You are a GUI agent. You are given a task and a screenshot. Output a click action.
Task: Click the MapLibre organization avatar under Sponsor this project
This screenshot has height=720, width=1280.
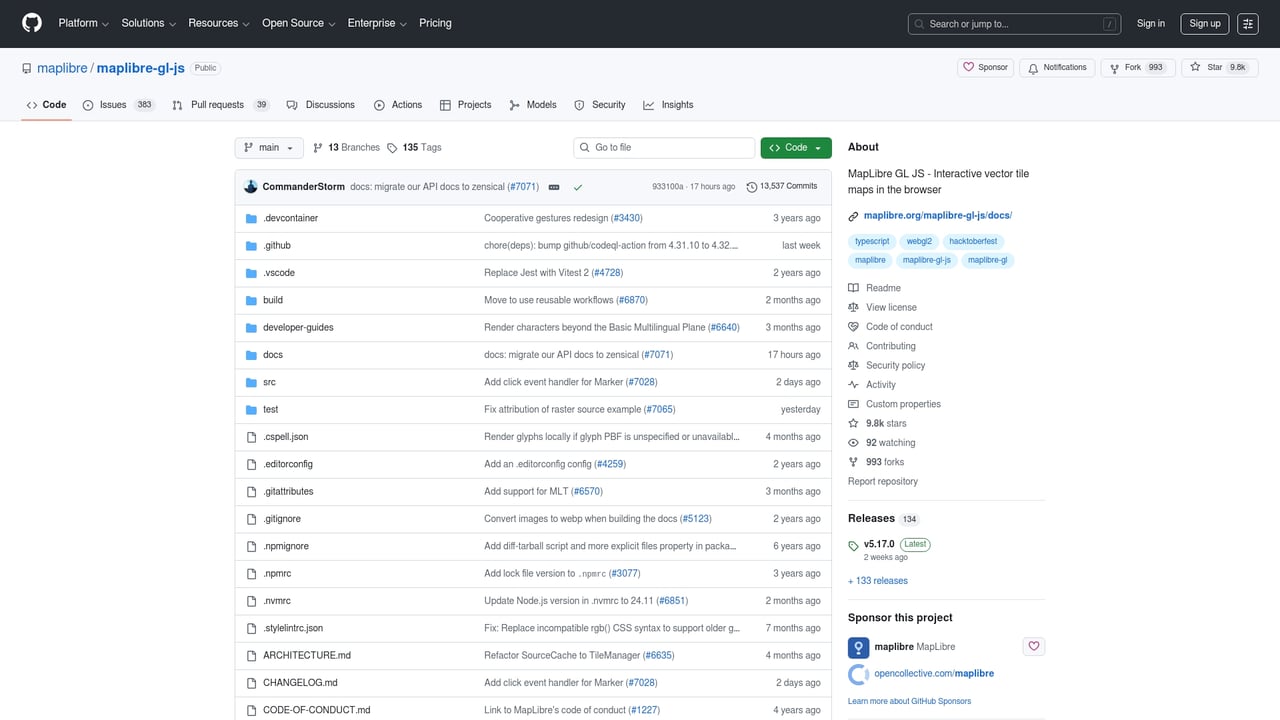click(x=858, y=646)
